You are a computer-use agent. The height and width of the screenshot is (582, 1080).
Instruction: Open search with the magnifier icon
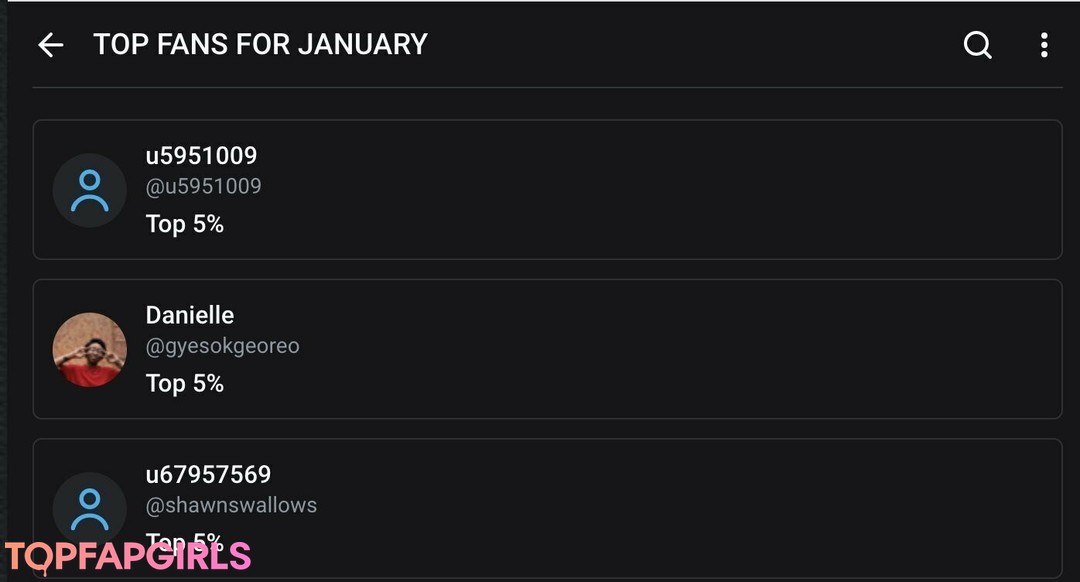[977, 45]
